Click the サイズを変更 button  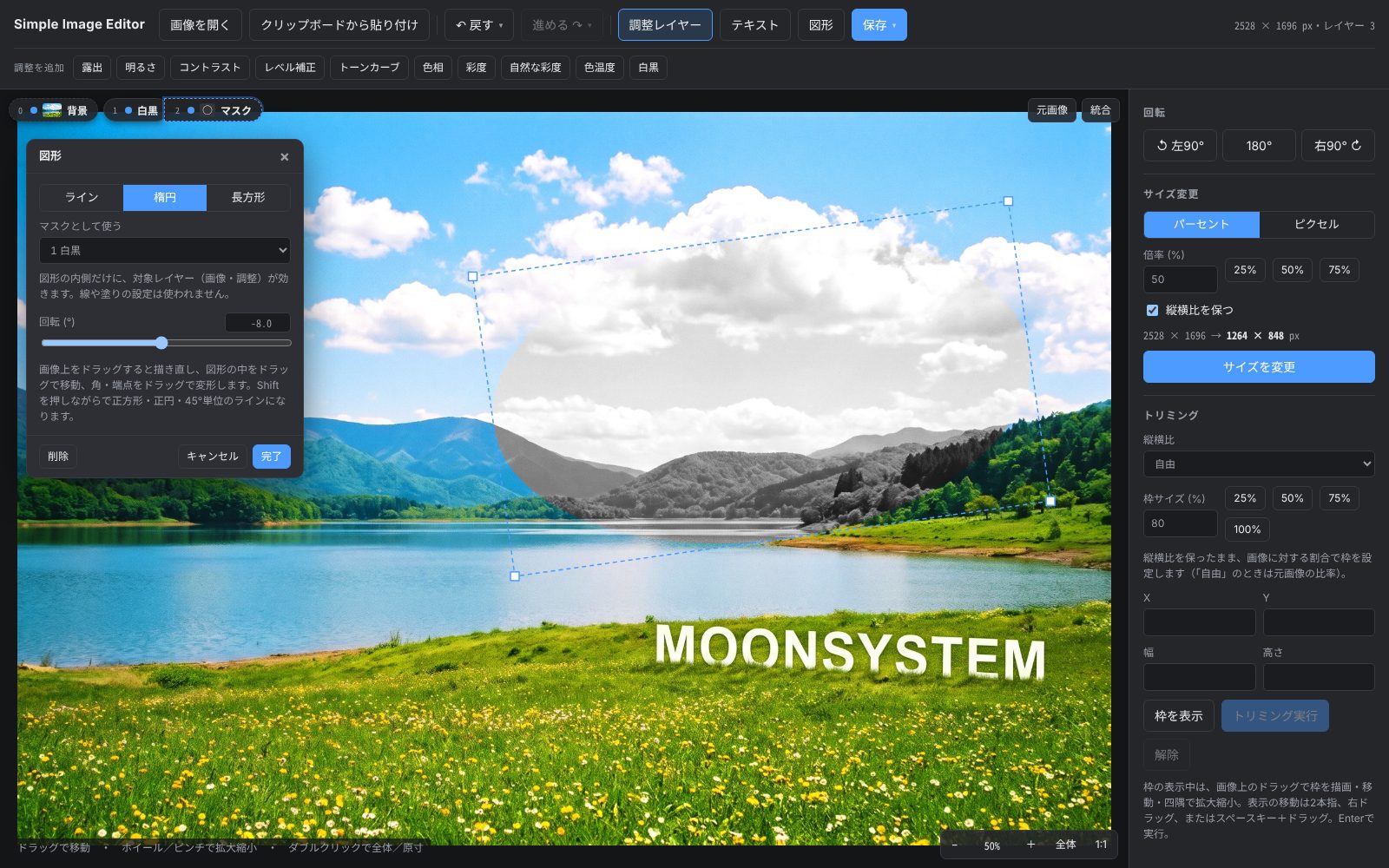[x=1259, y=367]
